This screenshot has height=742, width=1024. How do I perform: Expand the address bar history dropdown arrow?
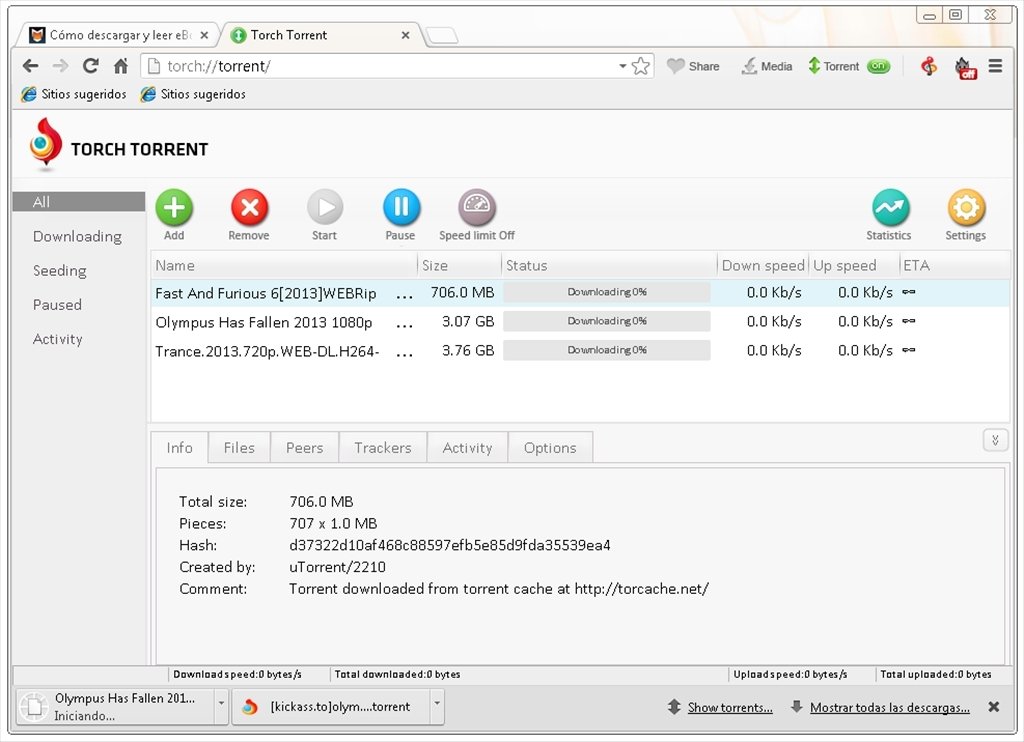click(x=622, y=66)
